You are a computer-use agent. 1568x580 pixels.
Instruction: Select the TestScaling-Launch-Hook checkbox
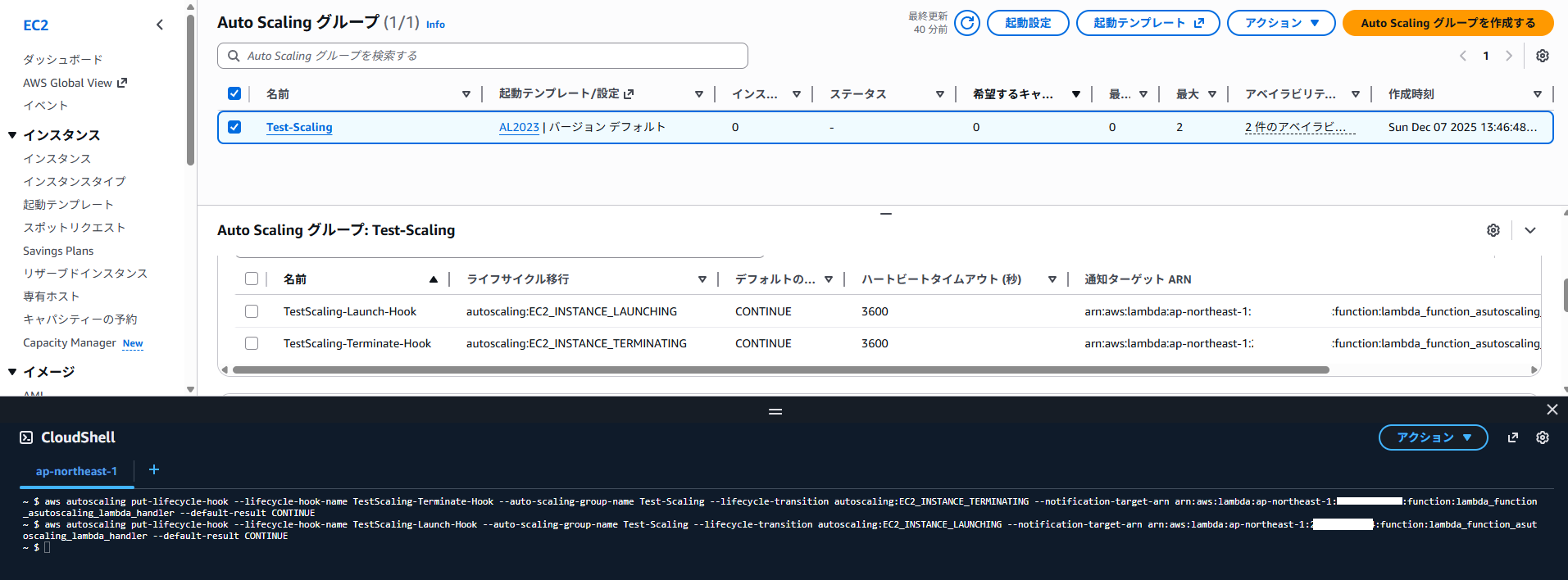[252, 311]
